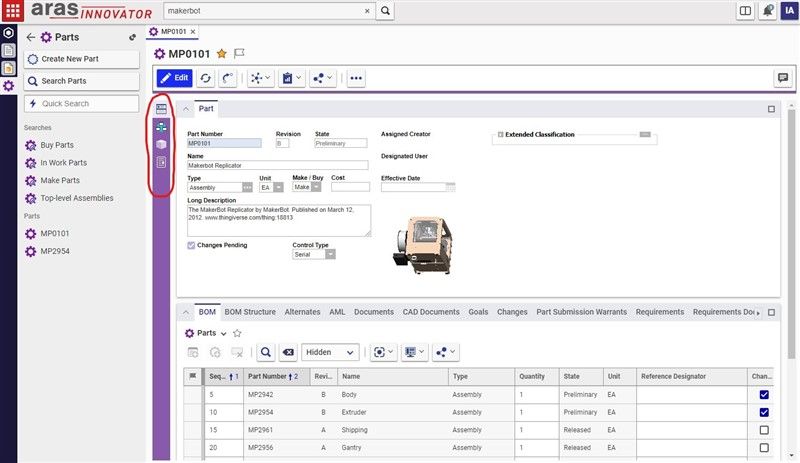The image size is (800, 463).
Task: Open the notifications bell
Action: click(767, 11)
